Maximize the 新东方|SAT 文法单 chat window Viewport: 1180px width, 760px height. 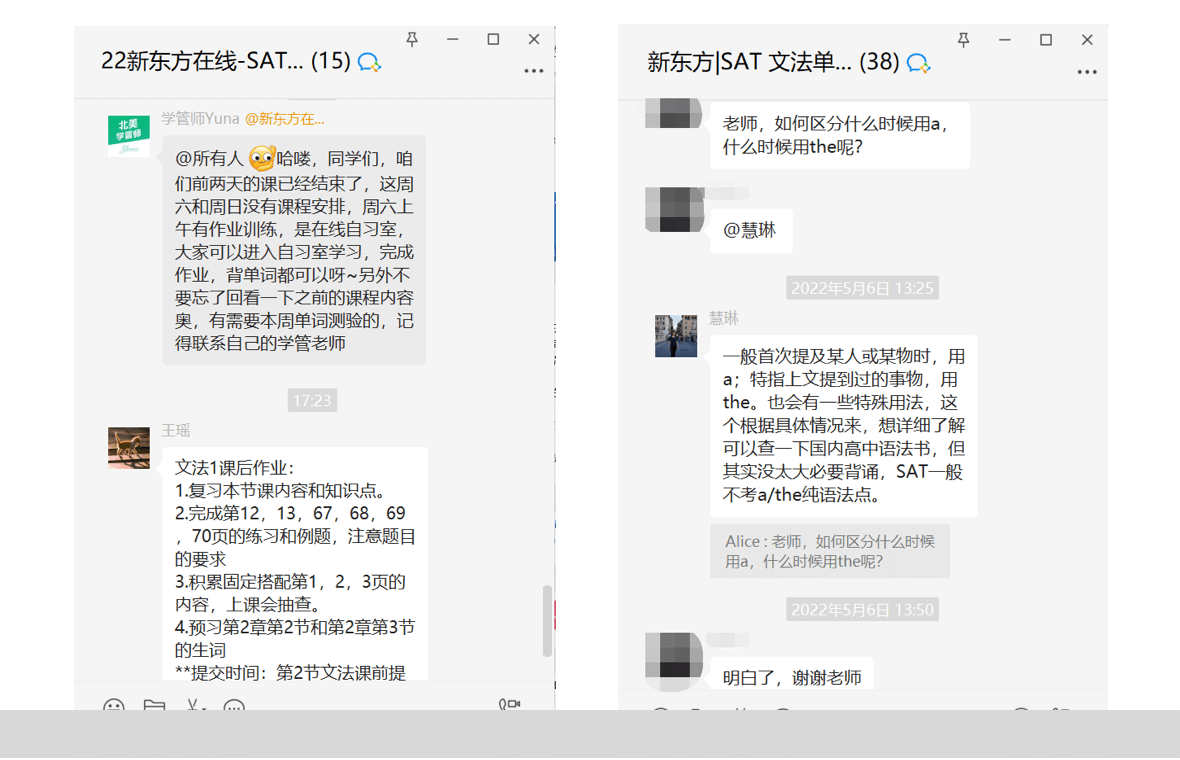[x=1045, y=40]
